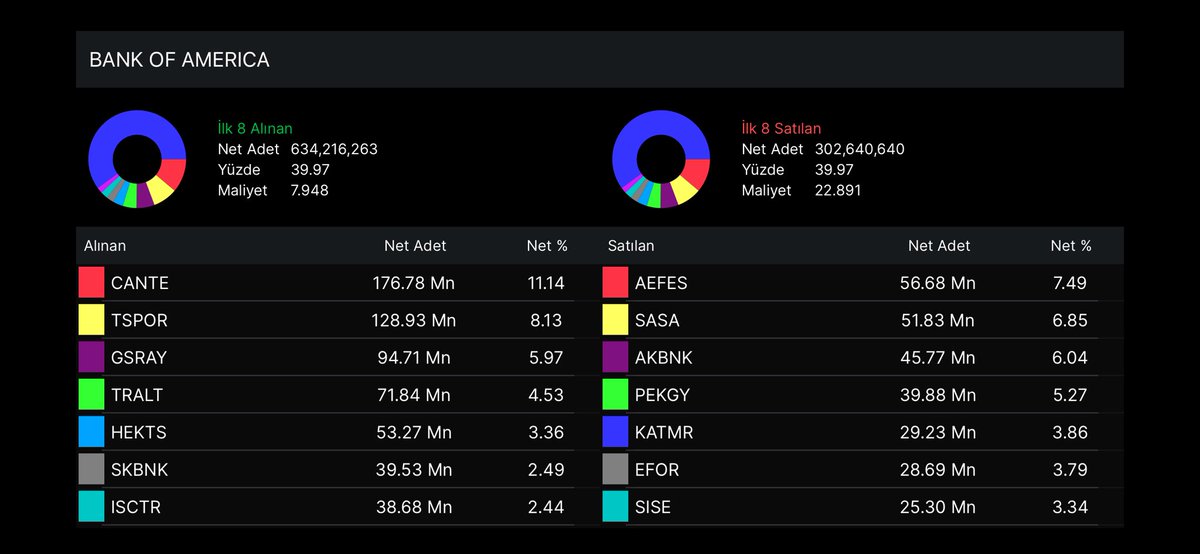Click the Maliyet value 7.948
The width and height of the screenshot is (1200, 554).
[310, 190]
